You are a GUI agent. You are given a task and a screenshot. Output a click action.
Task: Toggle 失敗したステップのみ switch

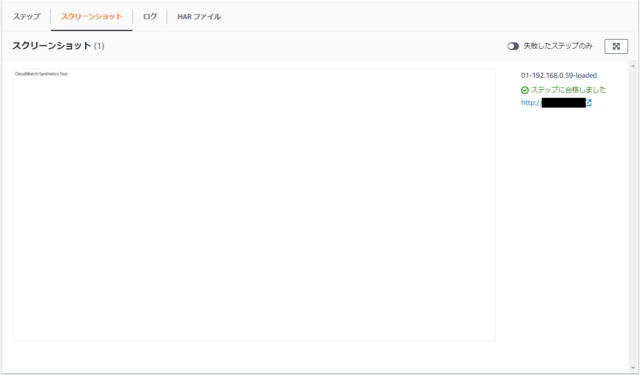click(513, 46)
